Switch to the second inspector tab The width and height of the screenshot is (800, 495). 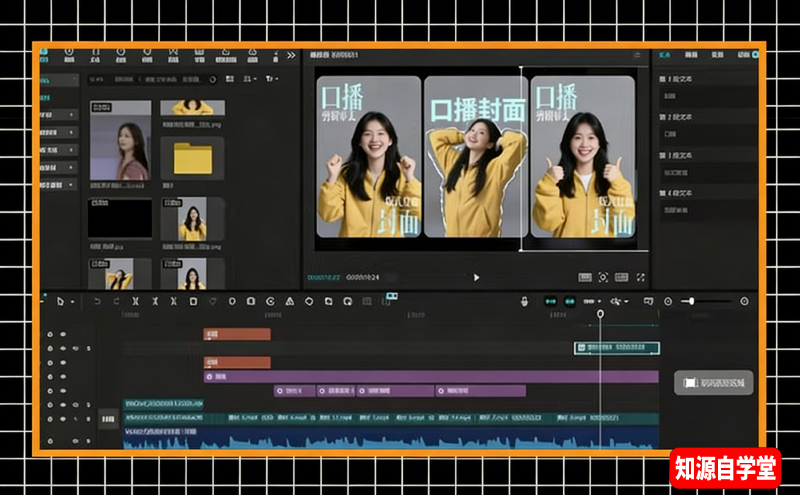click(691, 55)
